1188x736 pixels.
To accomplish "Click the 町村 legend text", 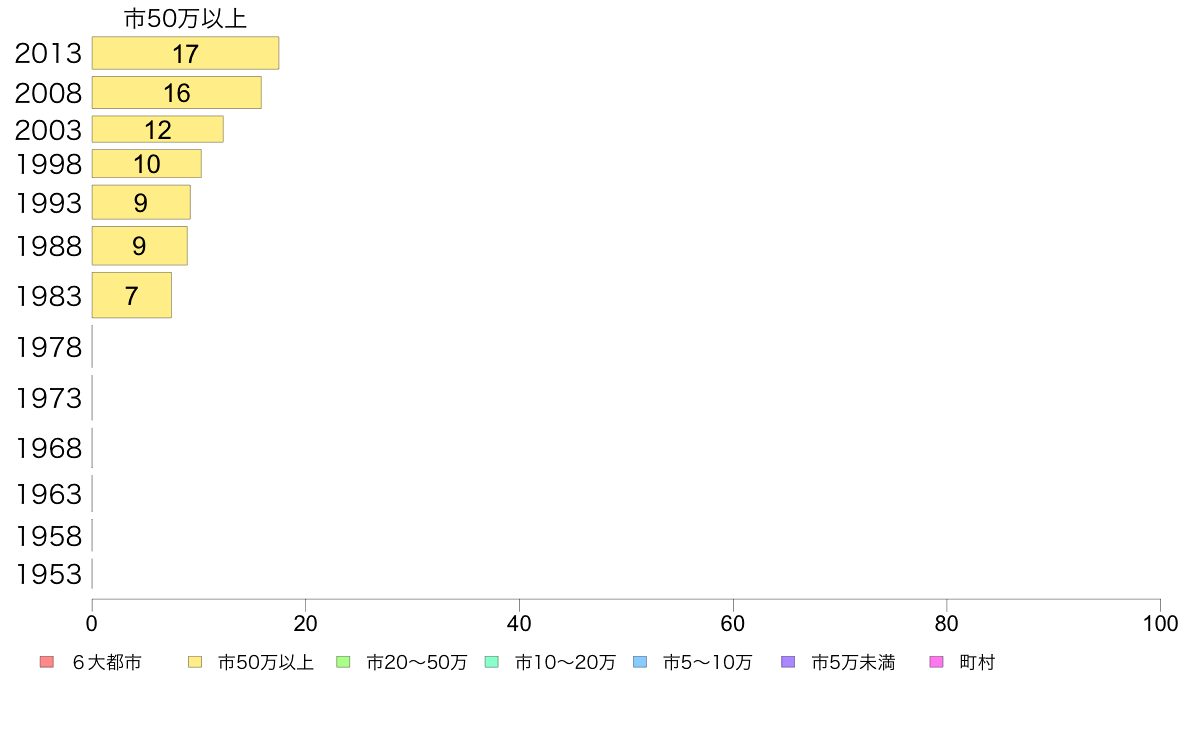I will pyautogui.click(x=977, y=662).
